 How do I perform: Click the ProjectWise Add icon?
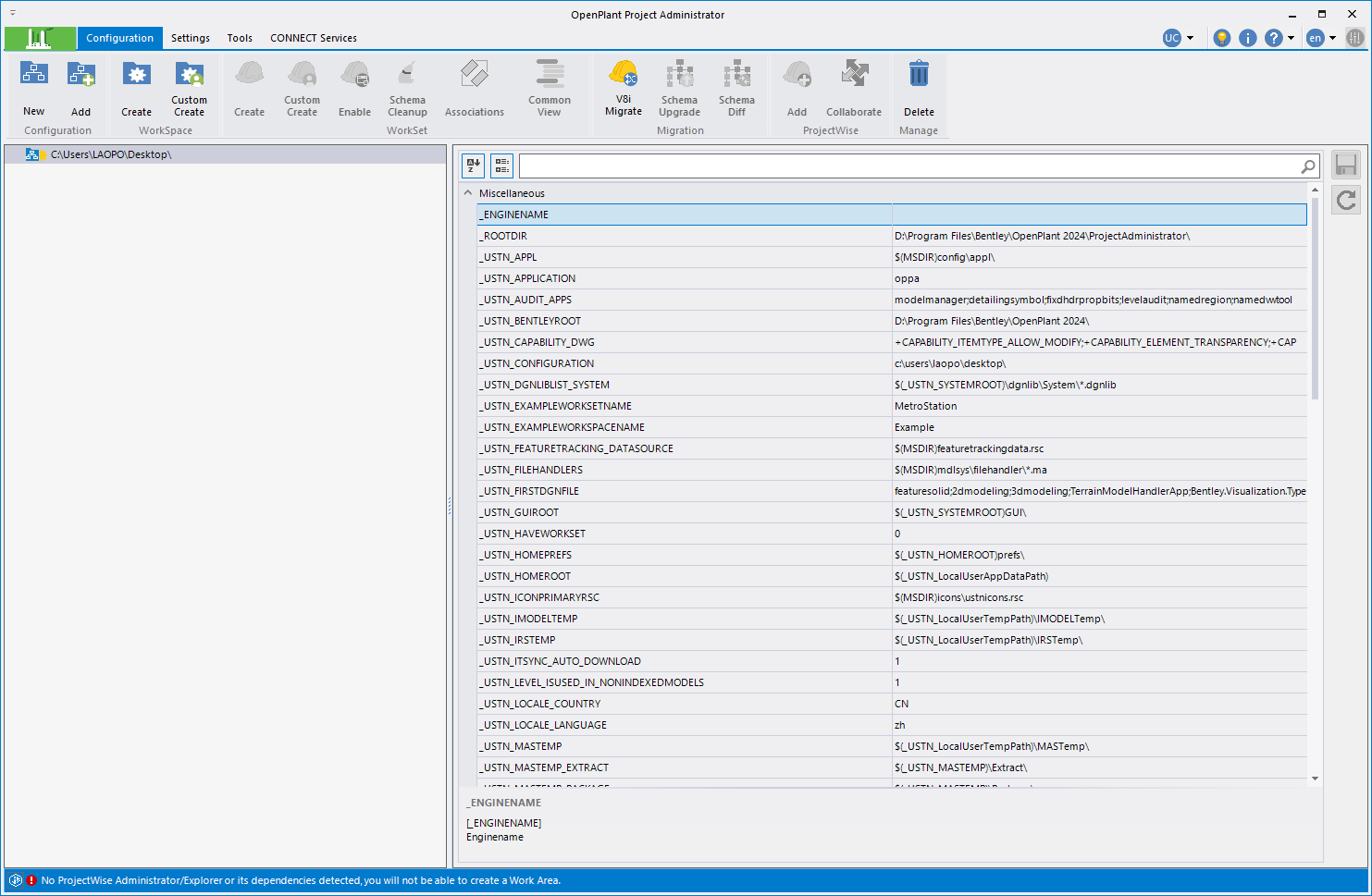coord(797,74)
